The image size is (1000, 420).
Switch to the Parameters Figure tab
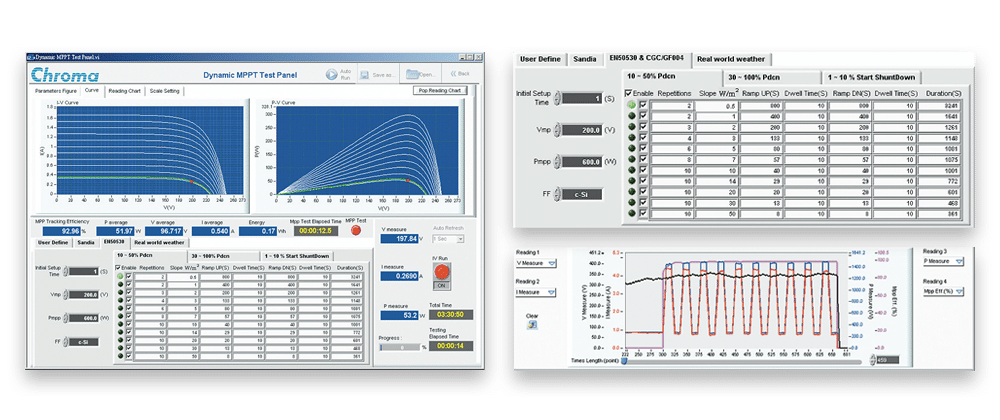pyautogui.click(x=56, y=91)
